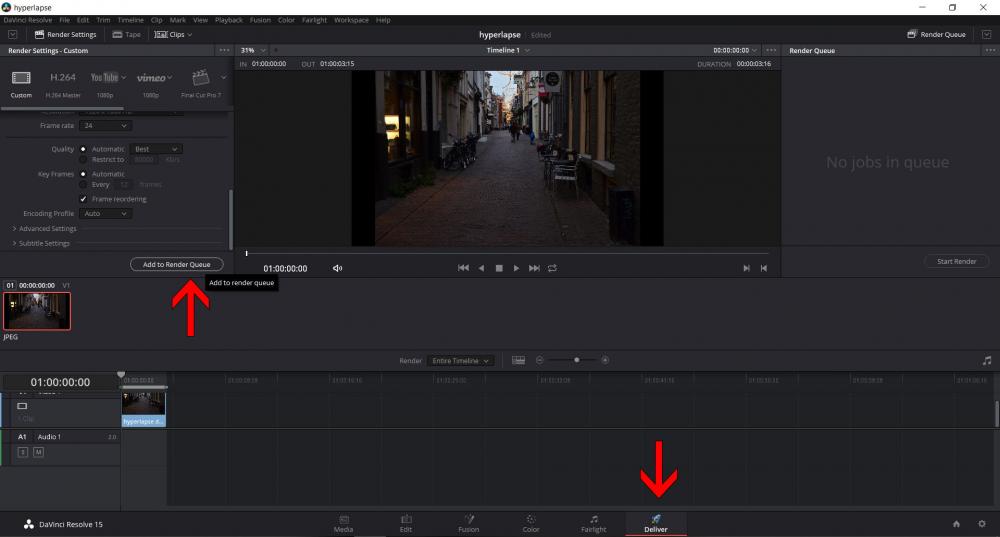Open the File menu
Viewport: 1000px width, 537px height.
(x=64, y=20)
